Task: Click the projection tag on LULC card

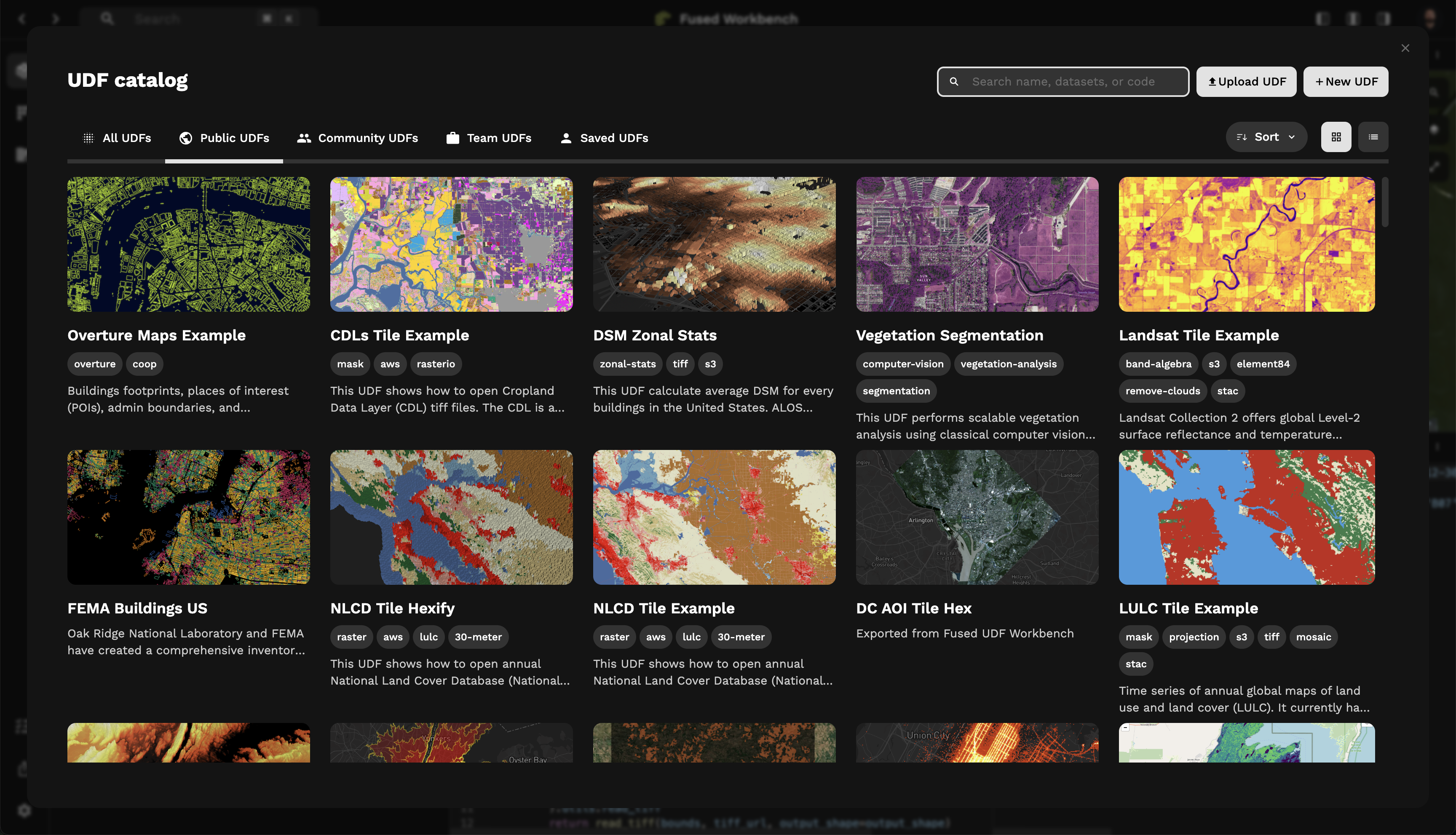Action: pyautogui.click(x=1194, y=637)
